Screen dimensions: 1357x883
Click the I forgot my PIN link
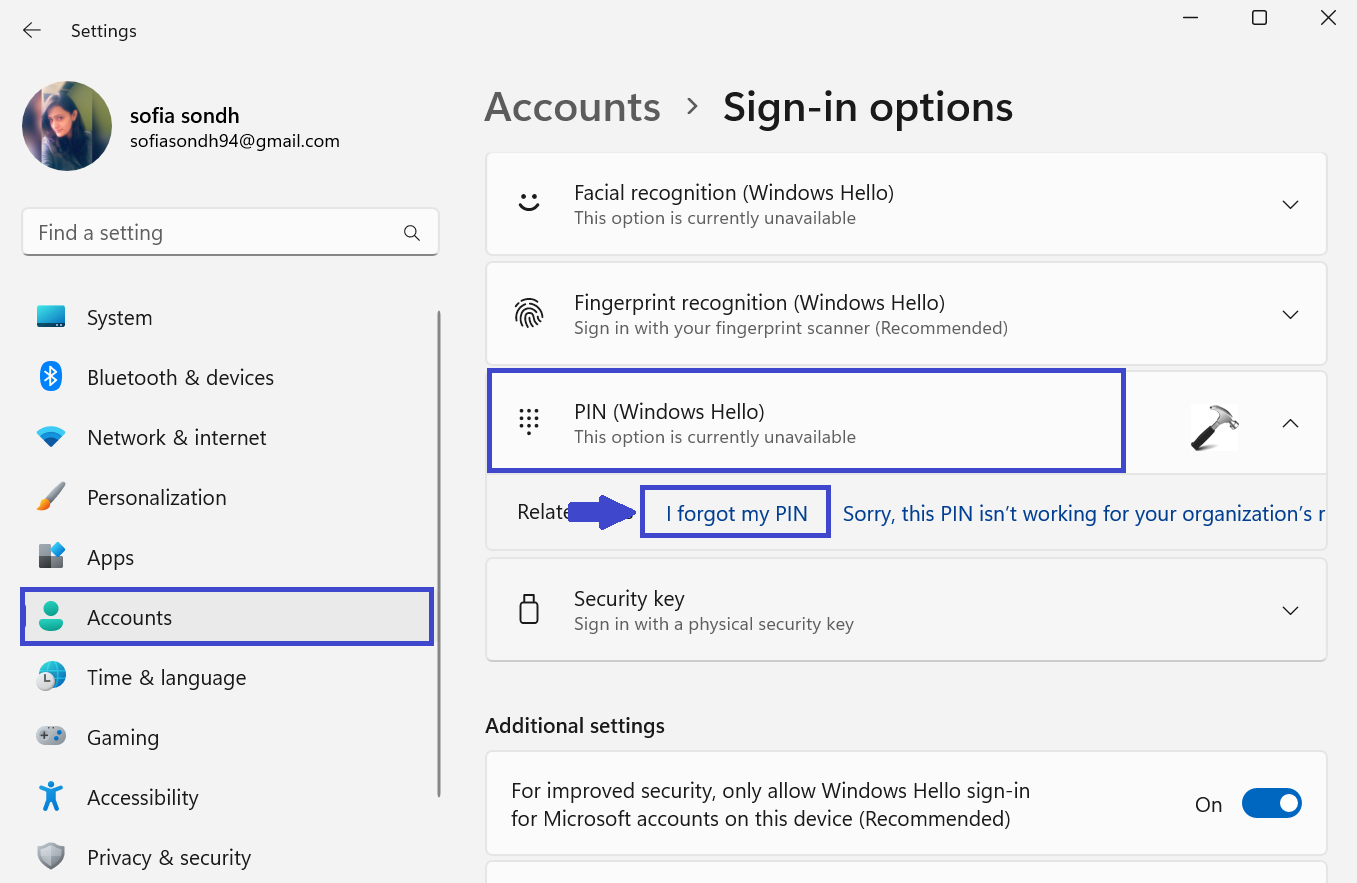pyautogui.click(x=736, y=514)
